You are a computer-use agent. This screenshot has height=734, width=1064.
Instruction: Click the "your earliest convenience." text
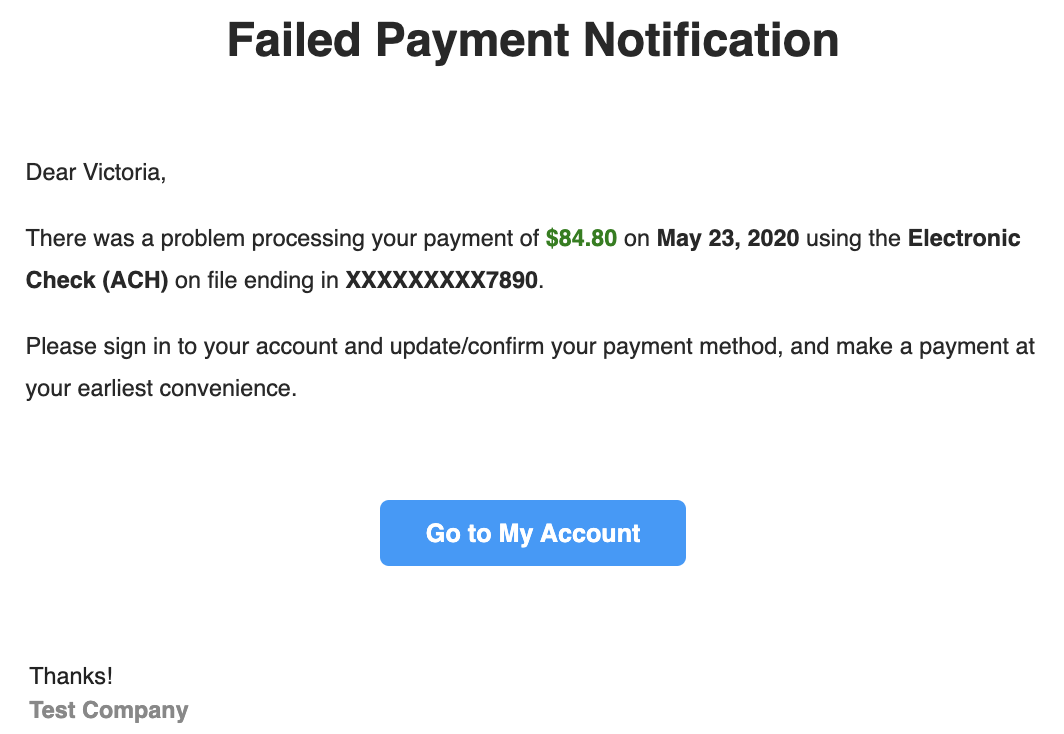[161, 389]
